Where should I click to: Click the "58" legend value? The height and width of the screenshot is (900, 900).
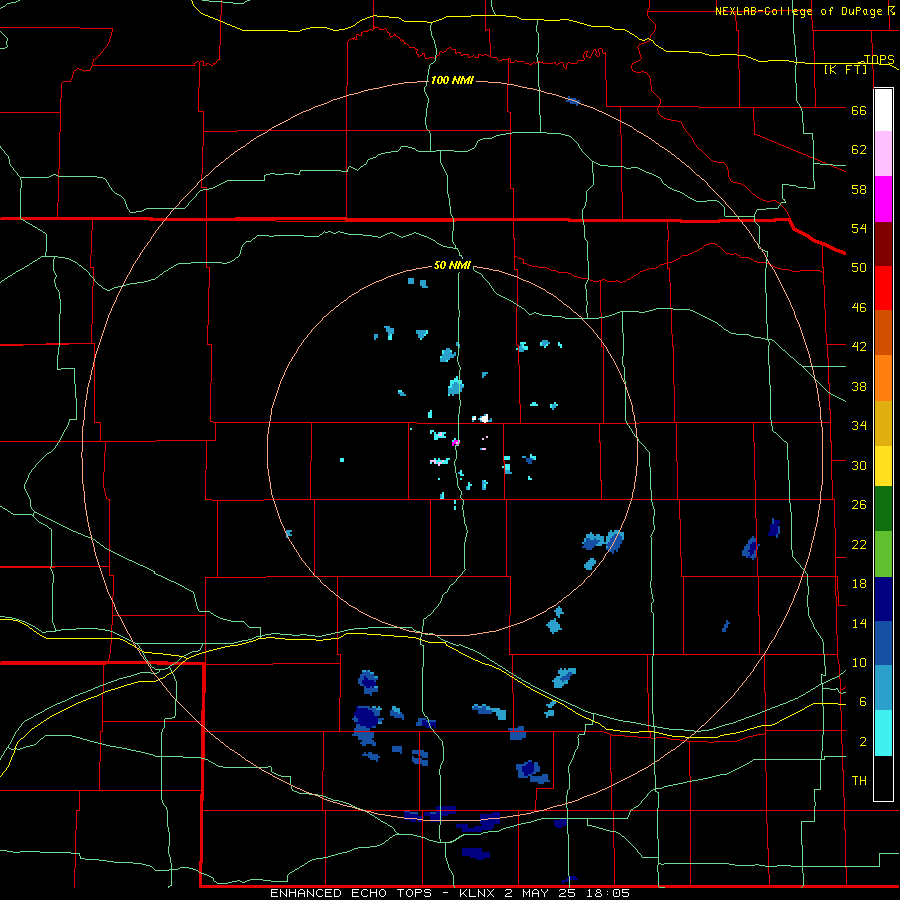coord(859,189)
